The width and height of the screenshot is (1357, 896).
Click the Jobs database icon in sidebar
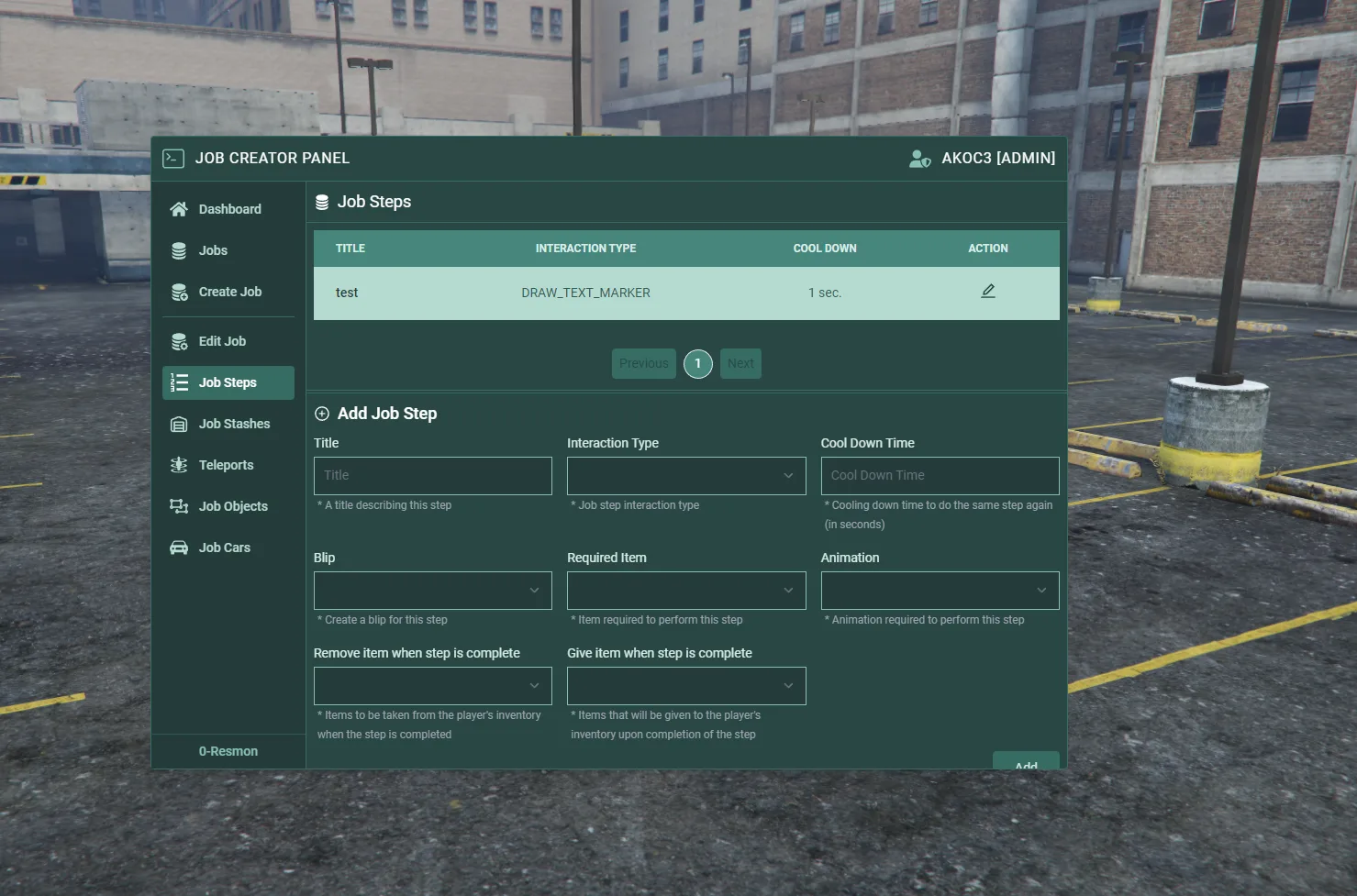click(179, 250)
